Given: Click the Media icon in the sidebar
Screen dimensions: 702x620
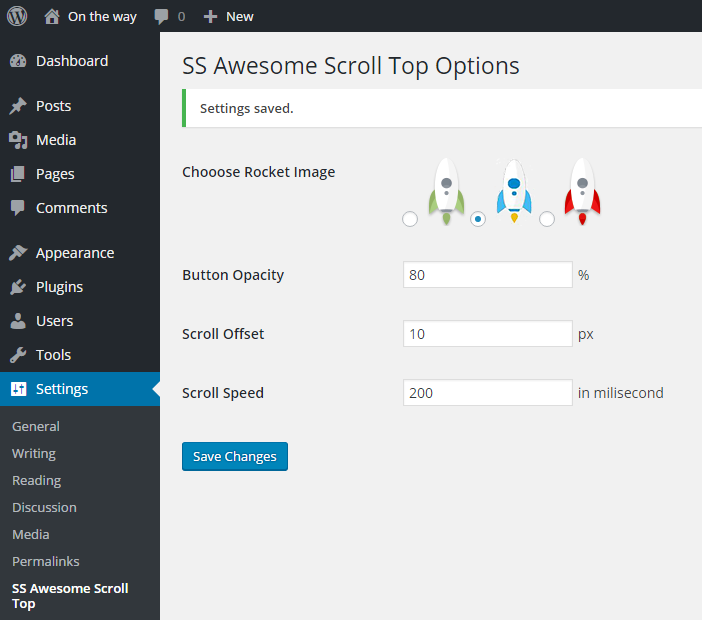Looking at the screenshot, I should click(x=18, y=140).
